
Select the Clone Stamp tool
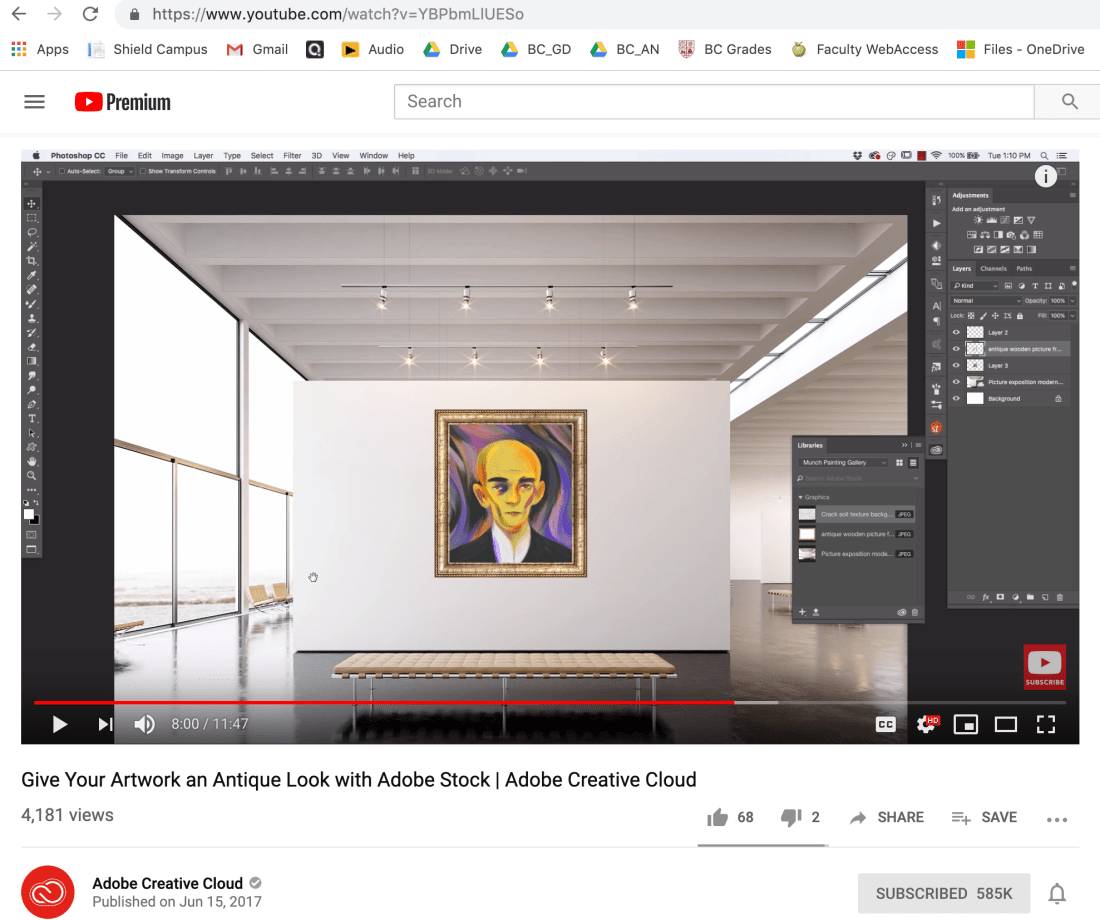32,317
